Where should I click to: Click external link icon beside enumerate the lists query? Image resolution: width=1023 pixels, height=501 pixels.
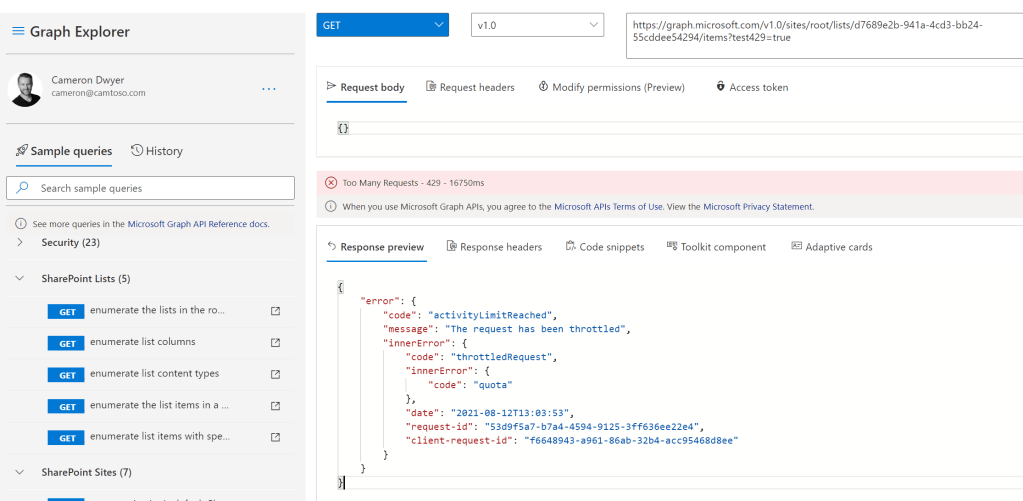tap(276, 311)
